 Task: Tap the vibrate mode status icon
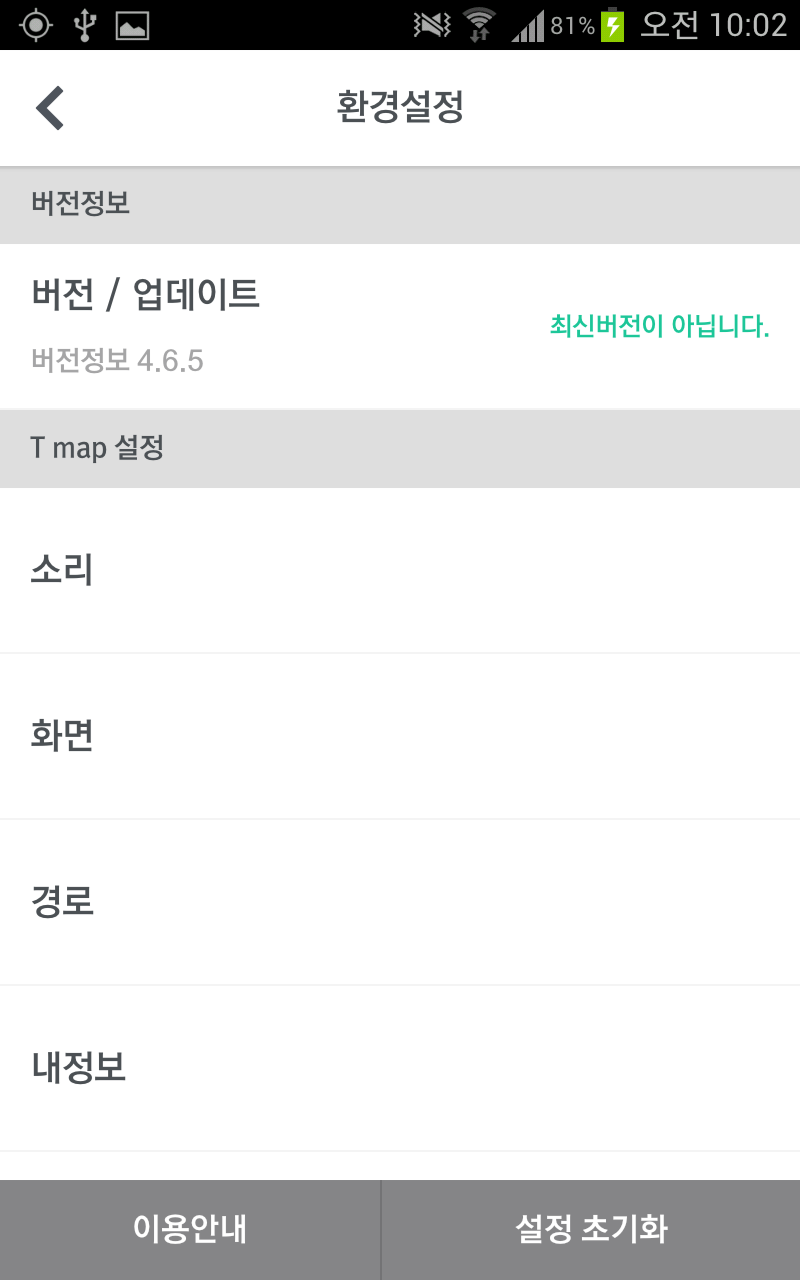click(431, 26)
